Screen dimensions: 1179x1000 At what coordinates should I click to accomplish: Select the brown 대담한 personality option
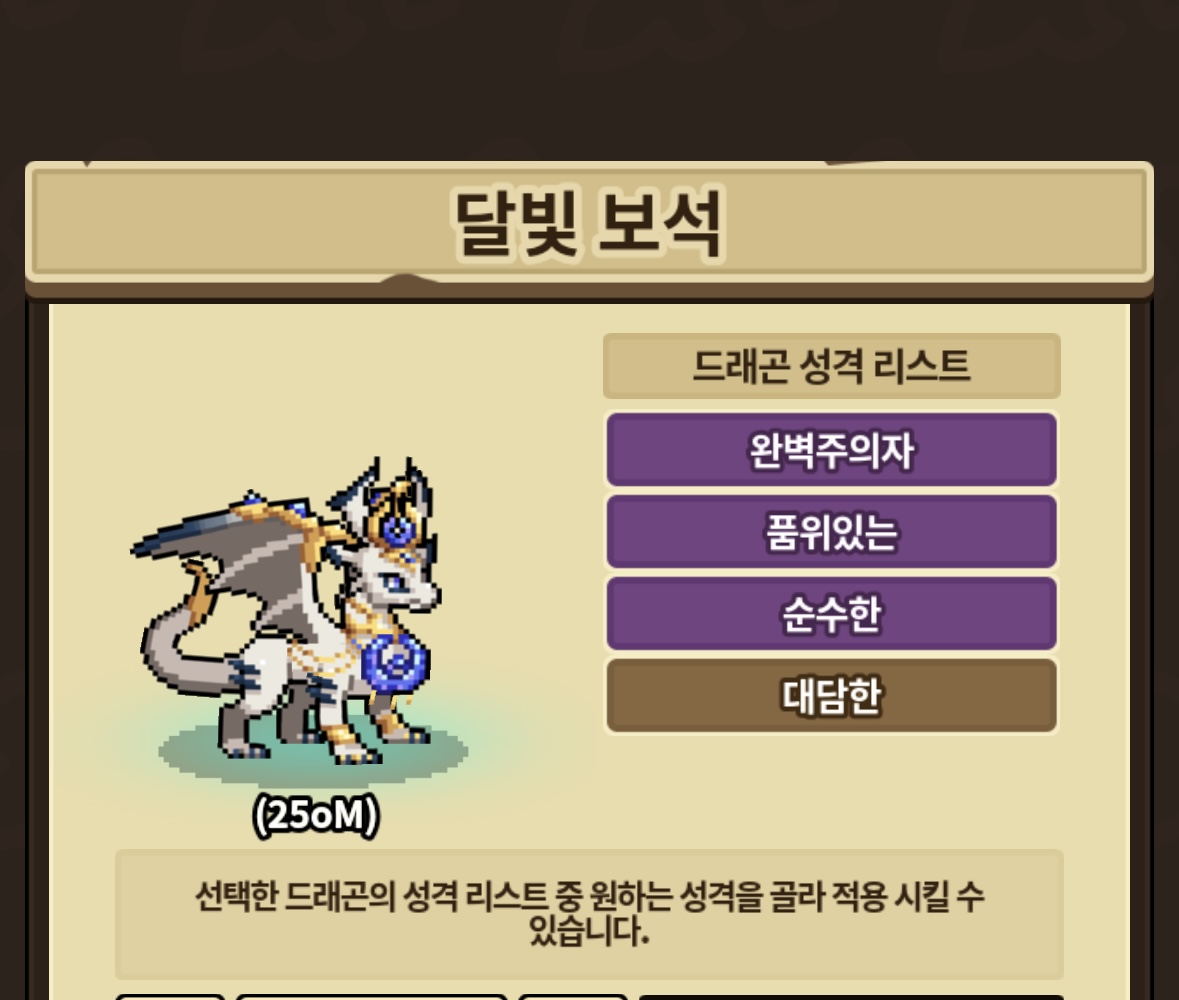[x=832, y=695]
